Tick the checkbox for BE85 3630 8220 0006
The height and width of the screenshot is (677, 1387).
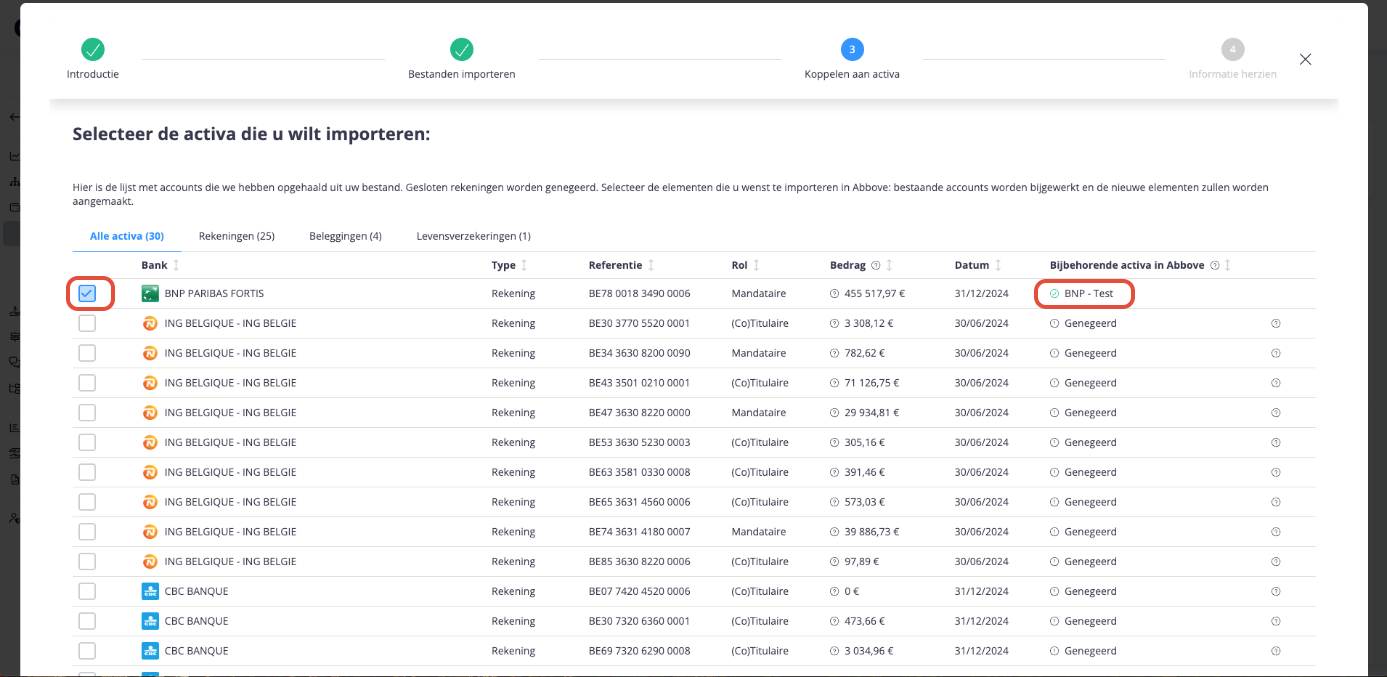point(87,561)
